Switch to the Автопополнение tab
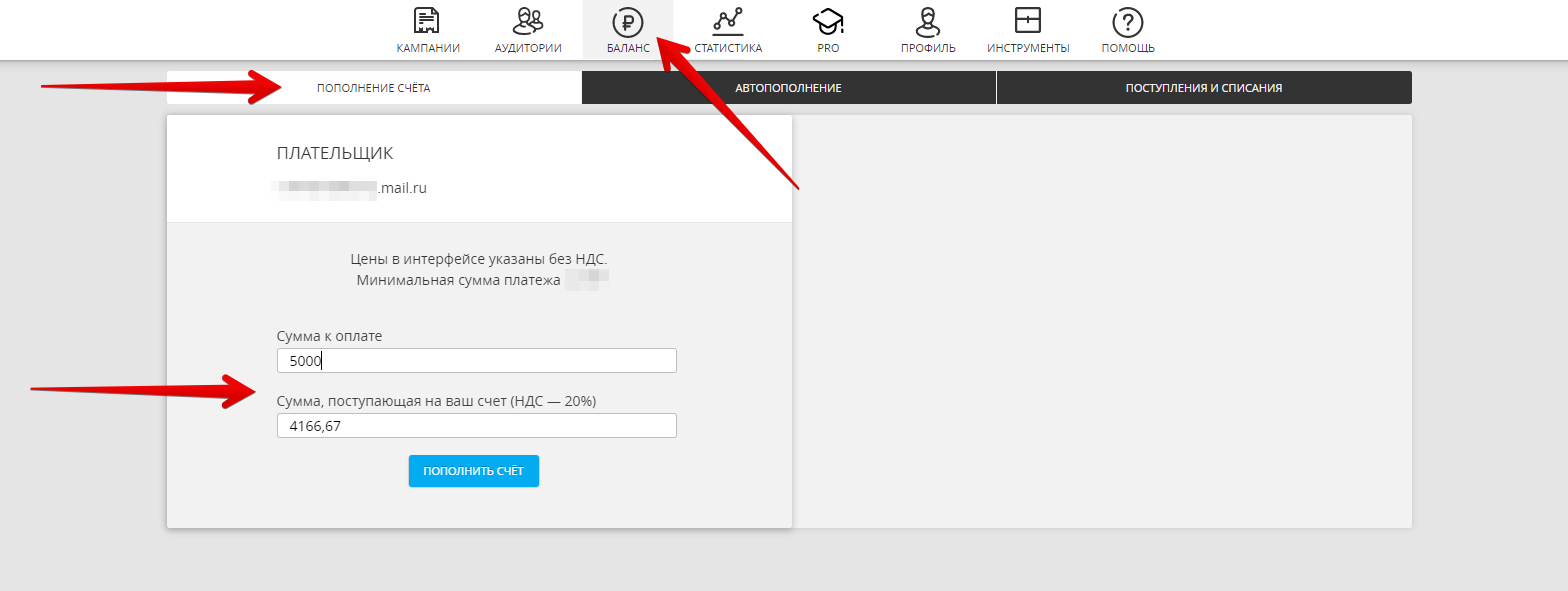 788,88
